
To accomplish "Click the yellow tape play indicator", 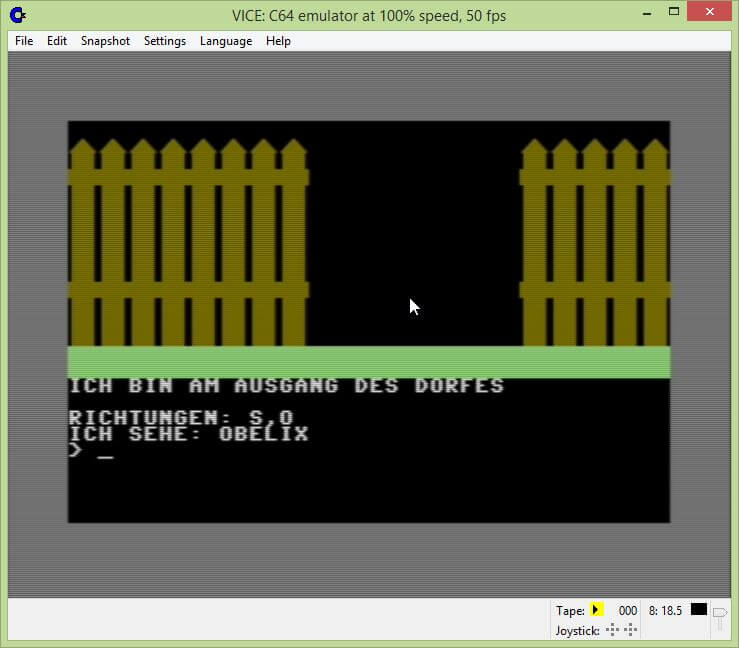I will pyautogui.click(x=596, y=609).
